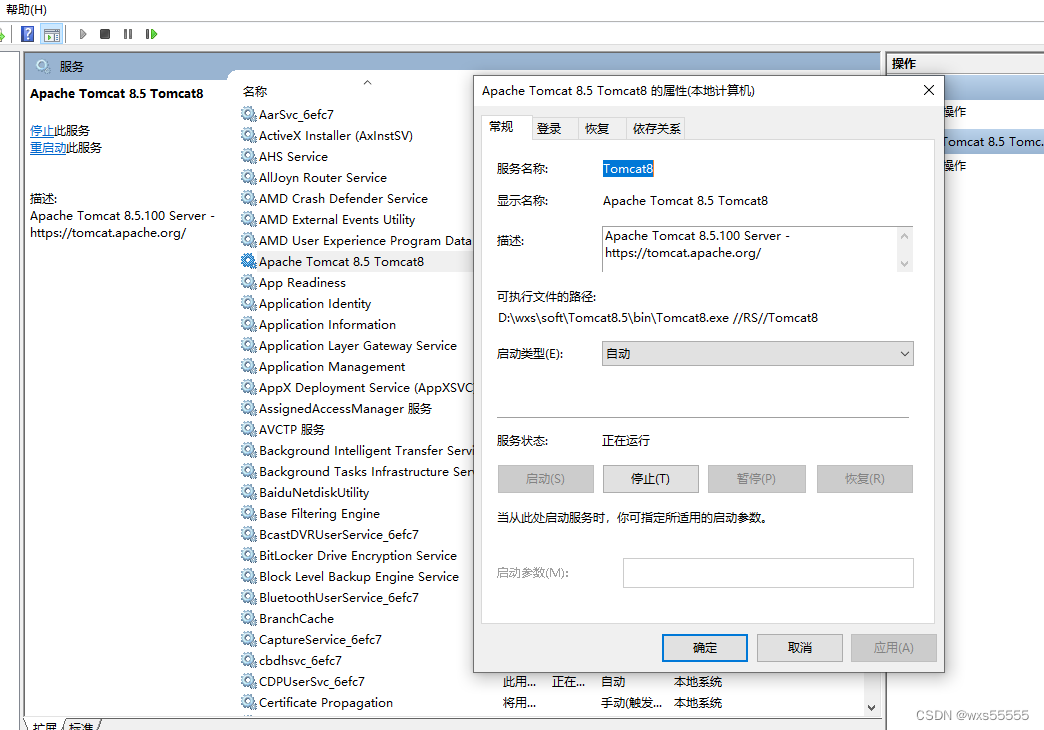Click the show/hide console pane toolbar icon
Screen dimensions: 1044x730
point(51,34)
